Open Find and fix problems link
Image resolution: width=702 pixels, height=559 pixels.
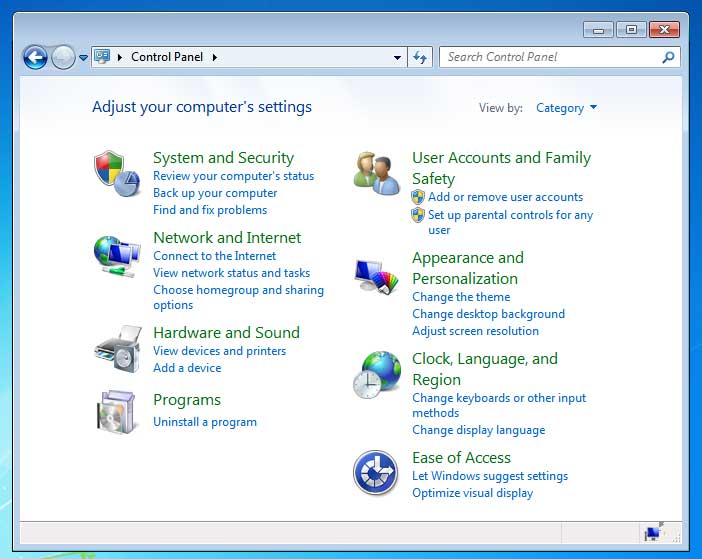(x=210, y=210)
